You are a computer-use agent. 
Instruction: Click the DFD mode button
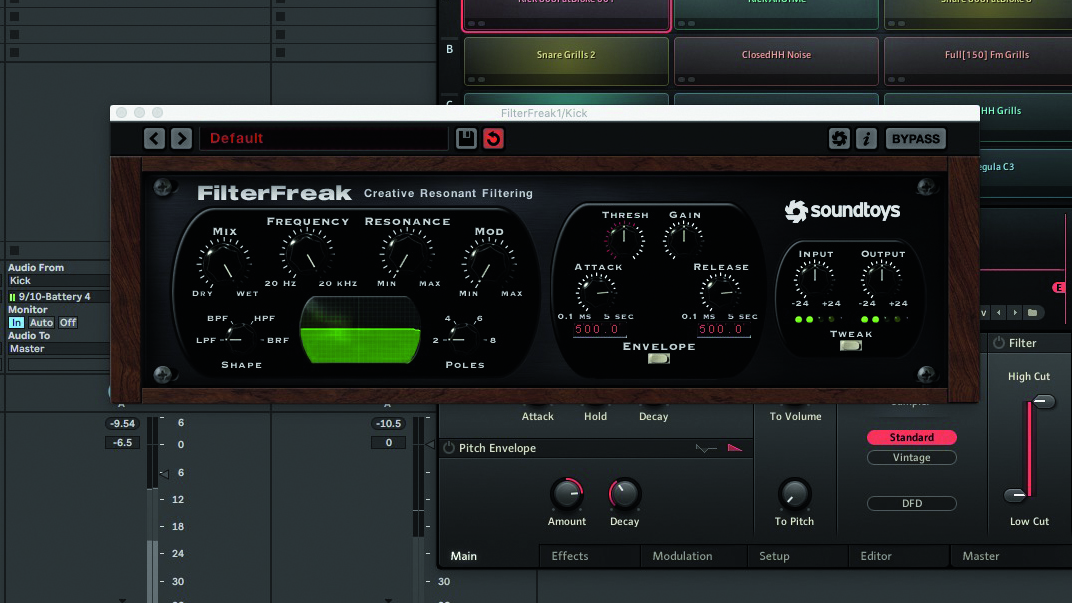pos(911,503)
